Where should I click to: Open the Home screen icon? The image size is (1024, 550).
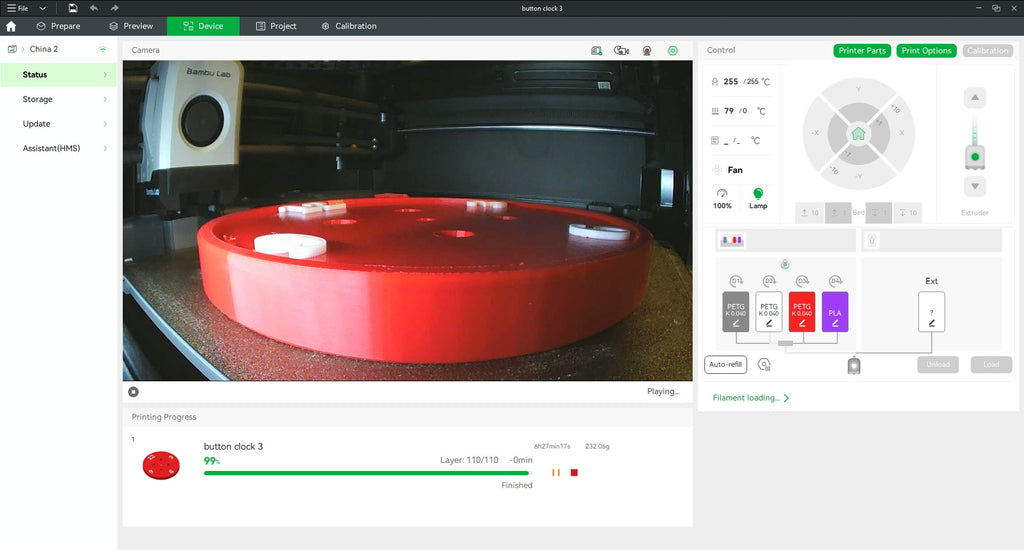(11, 26)
